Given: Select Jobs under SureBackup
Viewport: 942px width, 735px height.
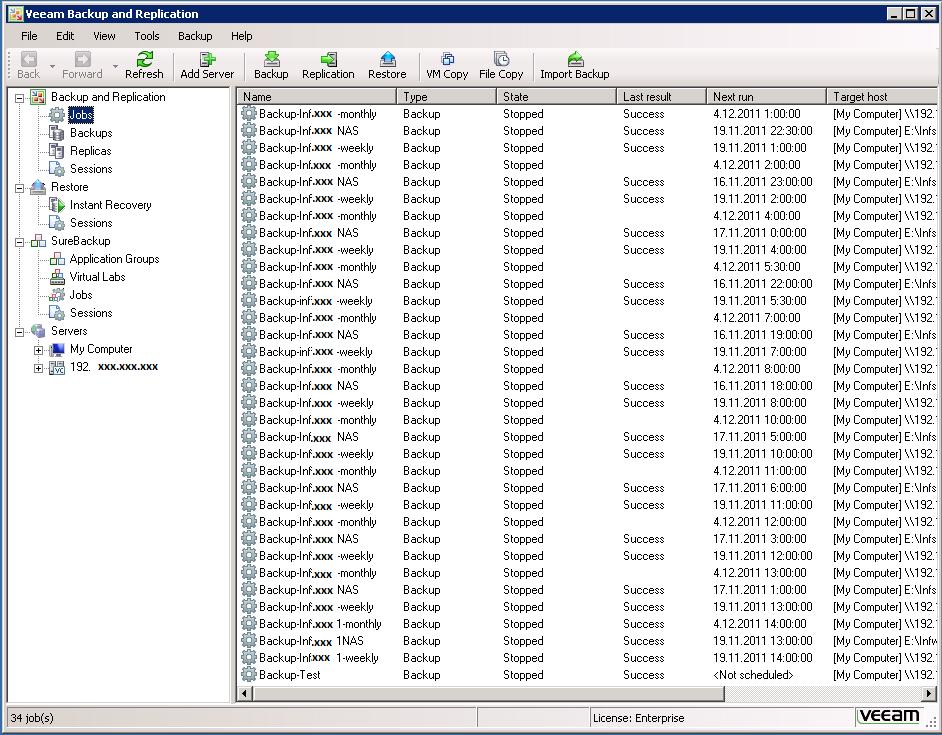Looking at the screenshot, I should coord(81,295).
